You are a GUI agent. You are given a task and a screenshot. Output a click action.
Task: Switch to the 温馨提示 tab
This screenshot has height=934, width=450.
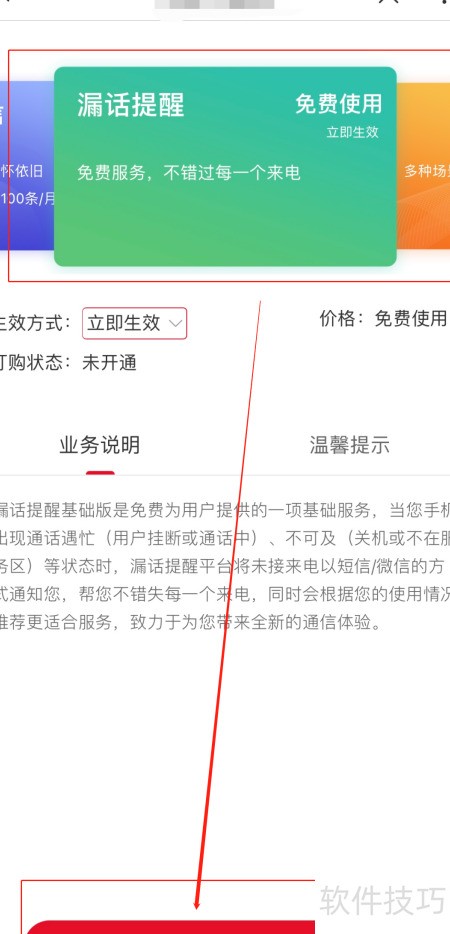pyautogui.click(x=350, y=445)
